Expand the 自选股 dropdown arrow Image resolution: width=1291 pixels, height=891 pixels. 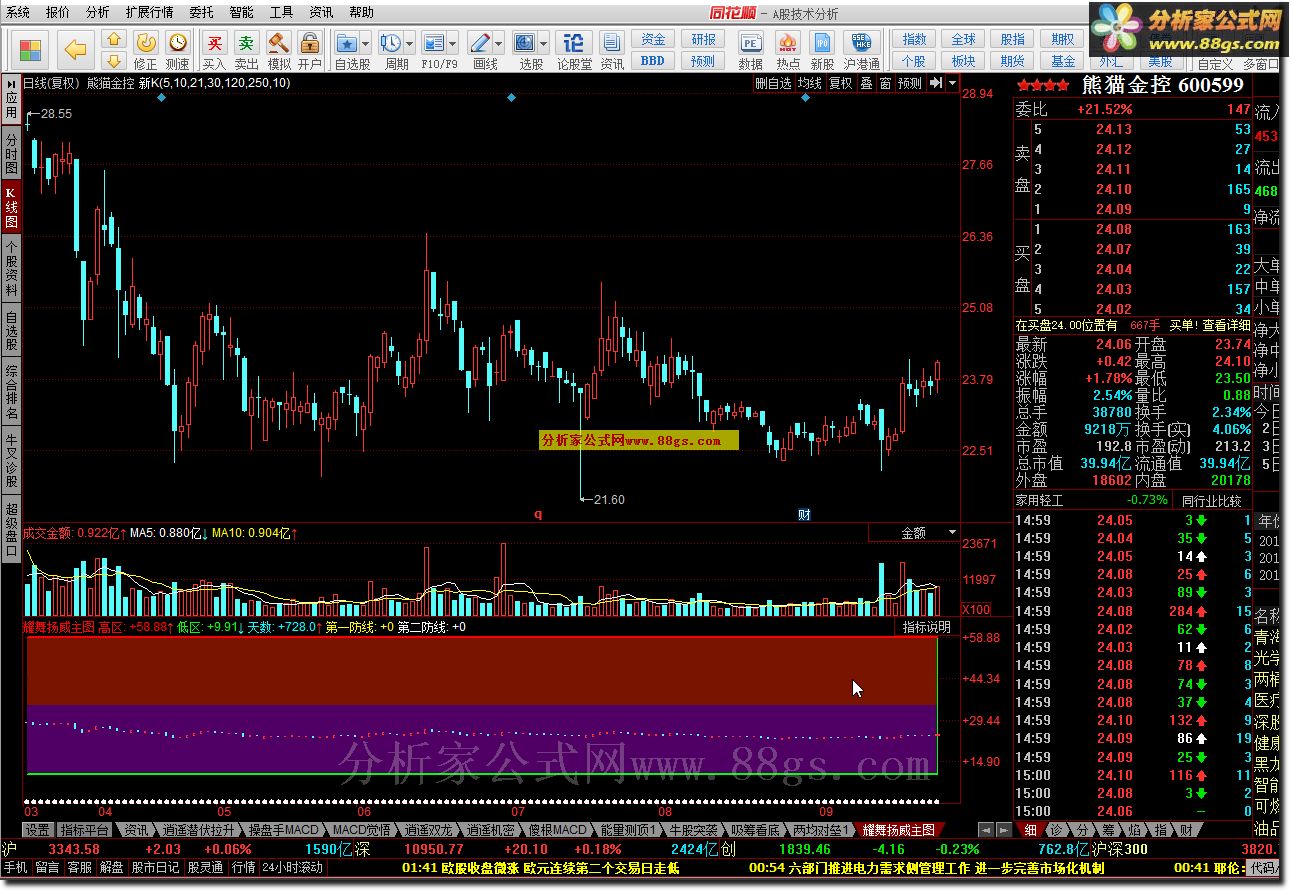[x=365, y=44]
